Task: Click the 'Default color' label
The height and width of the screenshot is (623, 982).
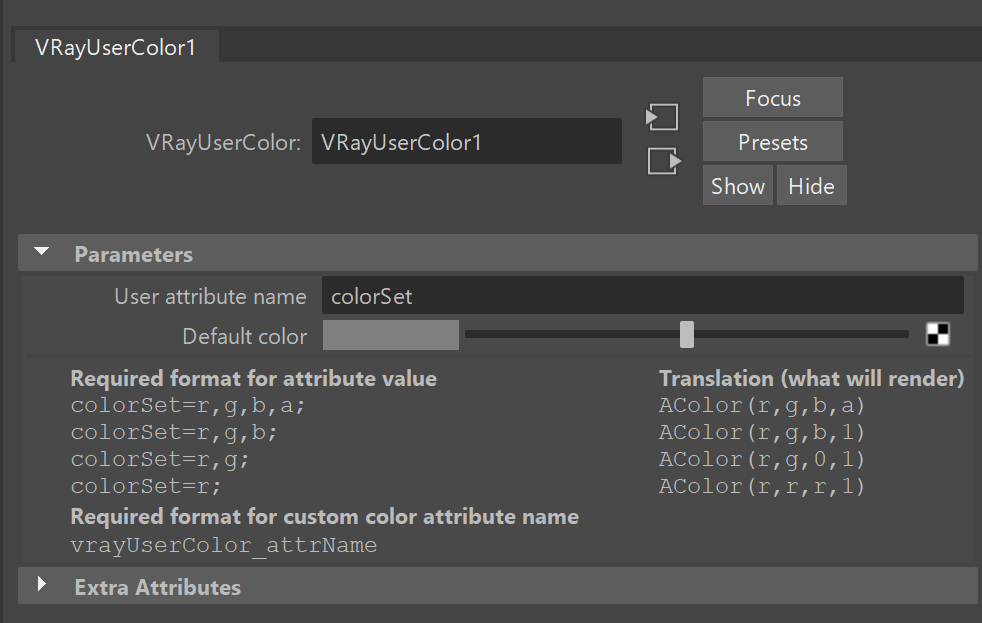Action: pos(244,336)
